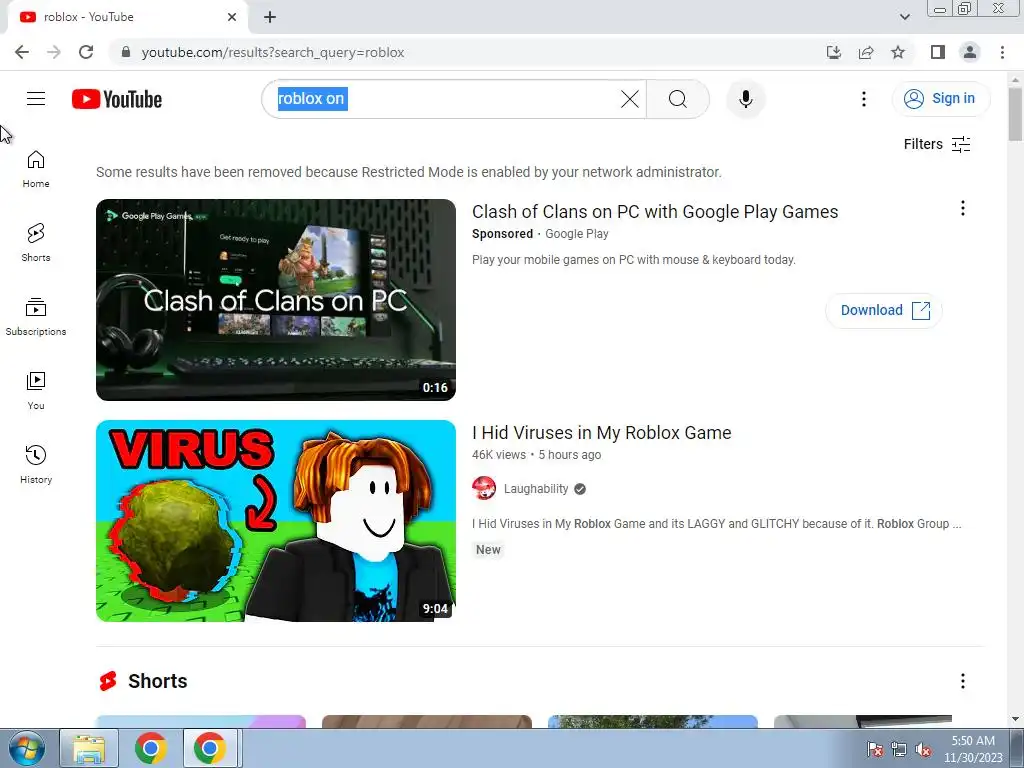Play the VIRUS Roblox video thumbnail

tap(276, 520)
